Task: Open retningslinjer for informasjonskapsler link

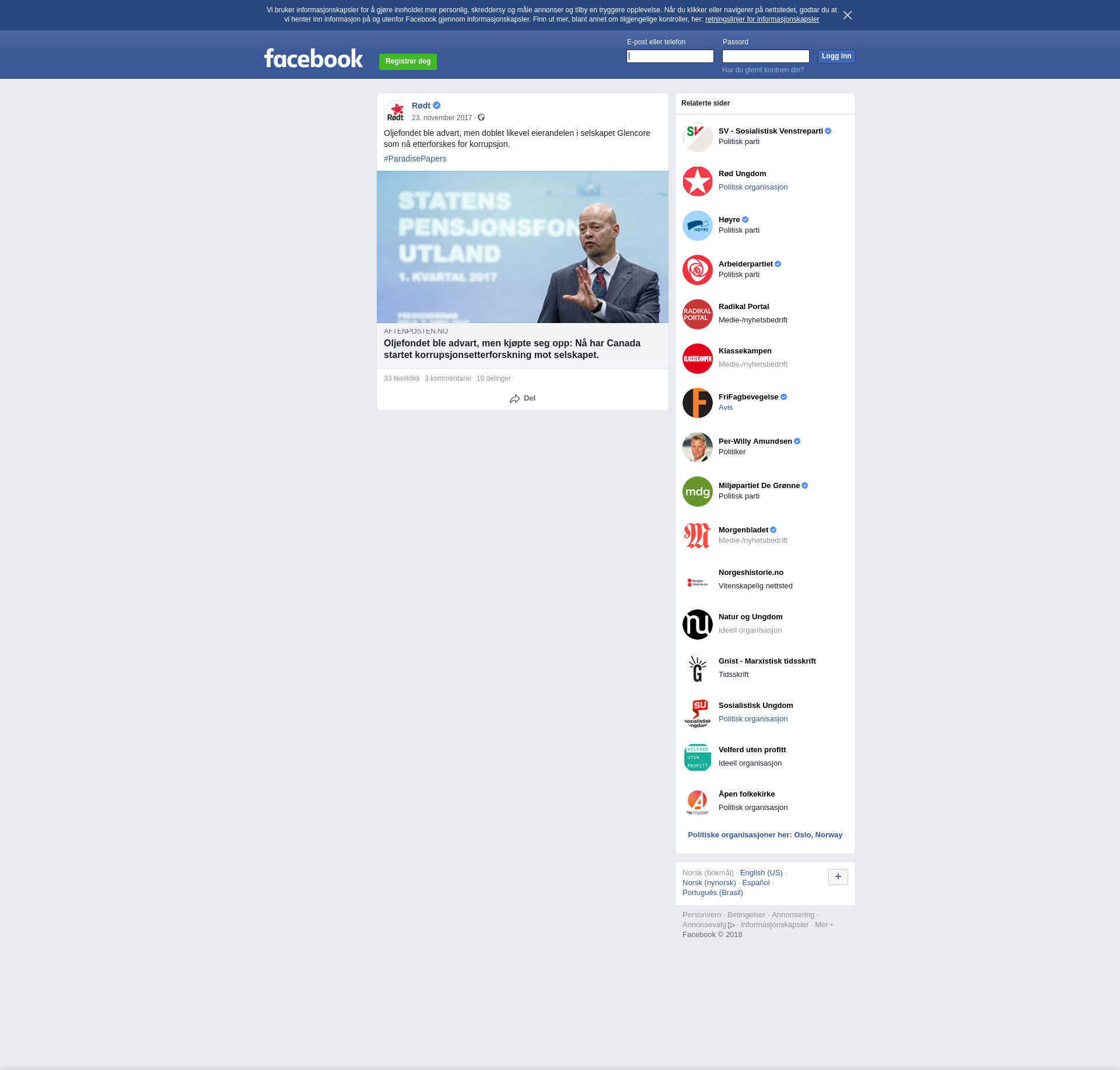Action: coord(762,19)
